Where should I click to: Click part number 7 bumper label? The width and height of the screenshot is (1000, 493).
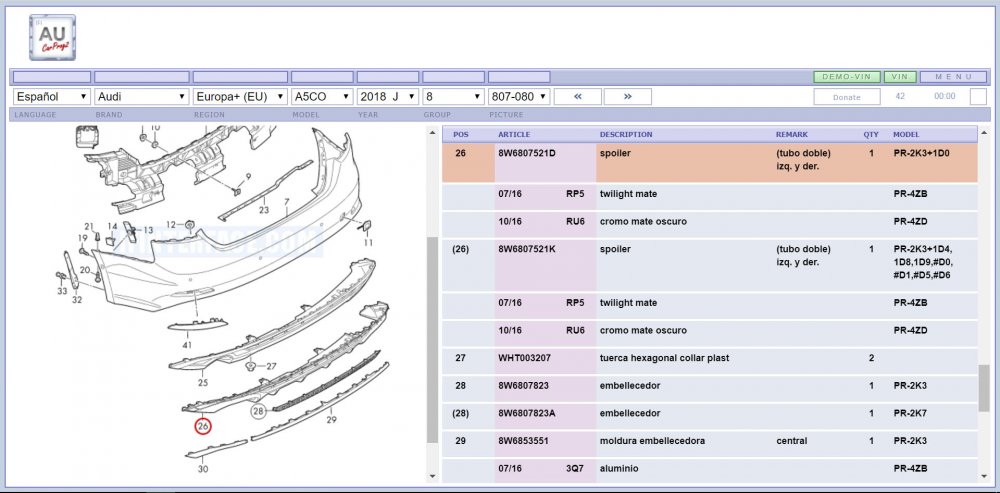click(287, 202)
